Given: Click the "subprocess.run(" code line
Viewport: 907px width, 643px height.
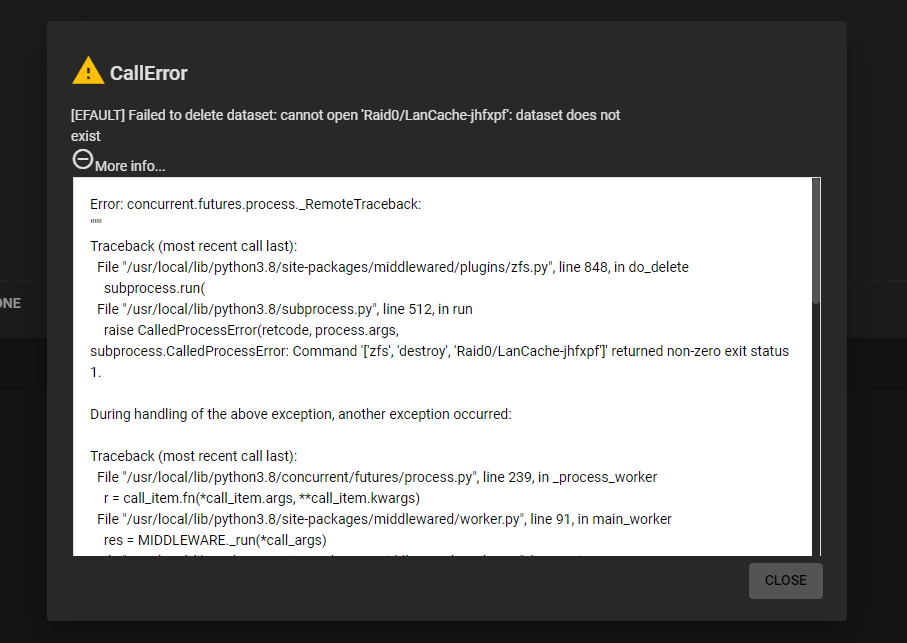Looking at the screenshot, I should pyautogui.click(x=151, y=288).
